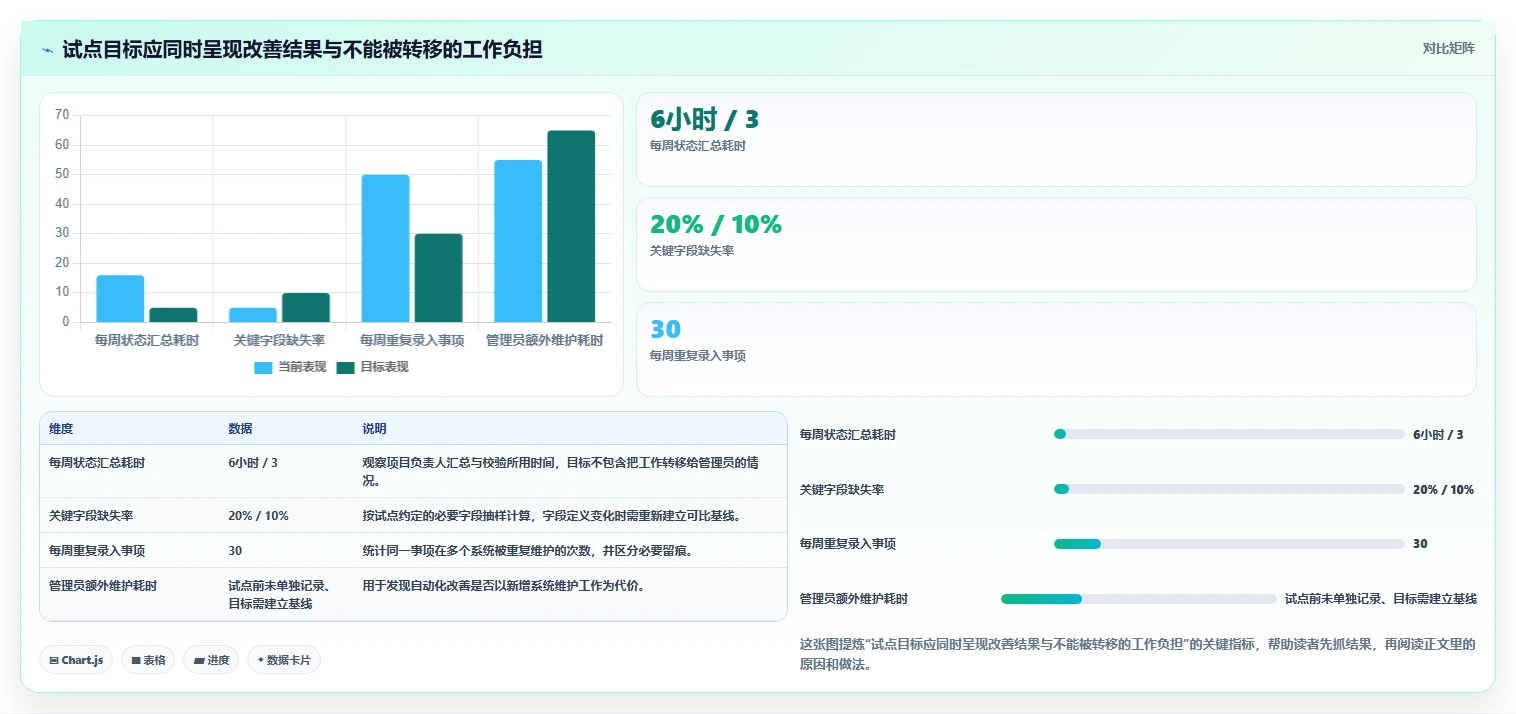
Task: Click table description starting 统计同一事项
Action: [527, 551]
